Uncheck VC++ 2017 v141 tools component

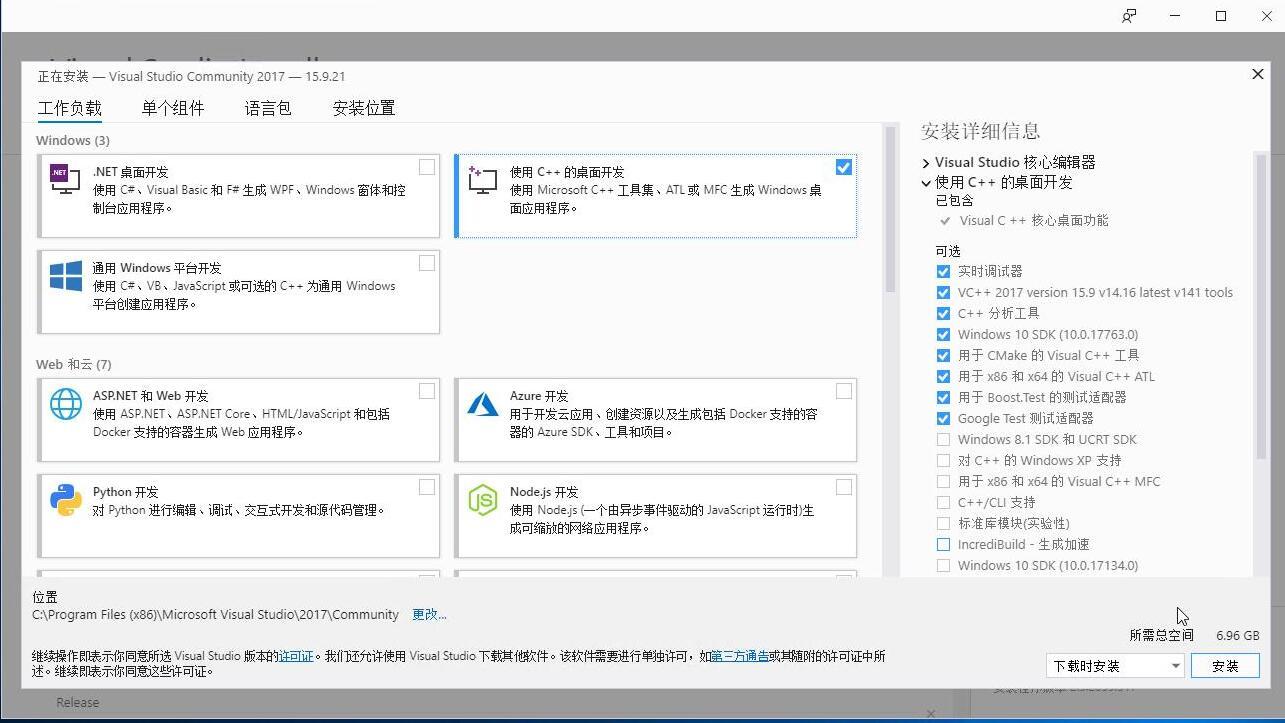point(943,292)
